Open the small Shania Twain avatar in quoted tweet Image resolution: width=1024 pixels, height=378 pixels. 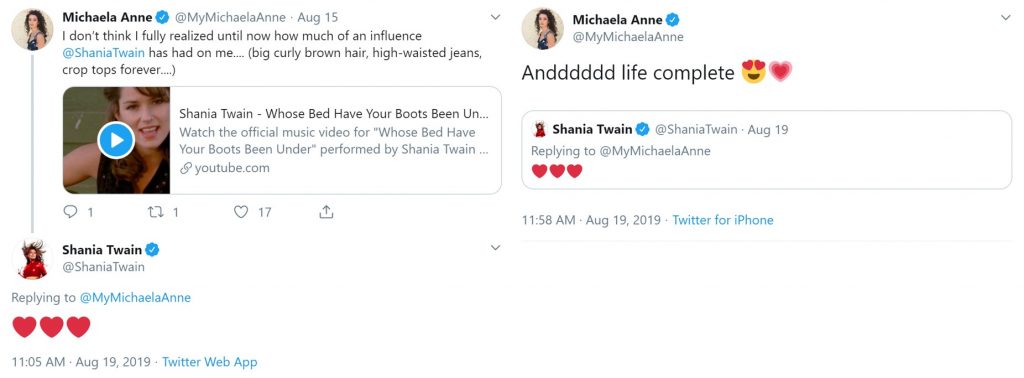click(539, 129)
